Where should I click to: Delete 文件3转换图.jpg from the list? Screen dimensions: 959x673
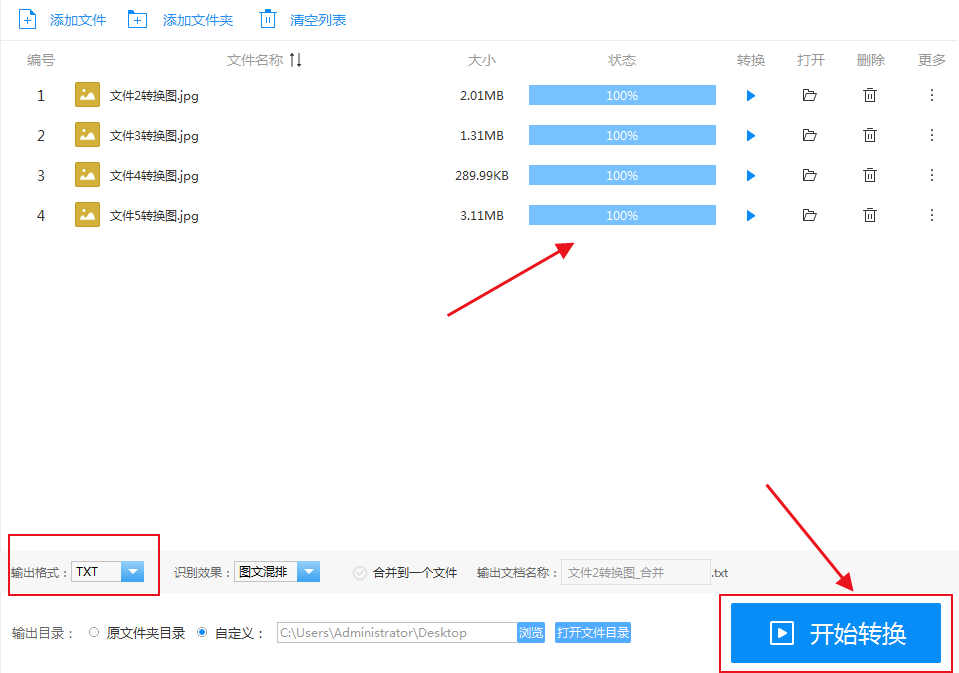(x=870, y=135)
